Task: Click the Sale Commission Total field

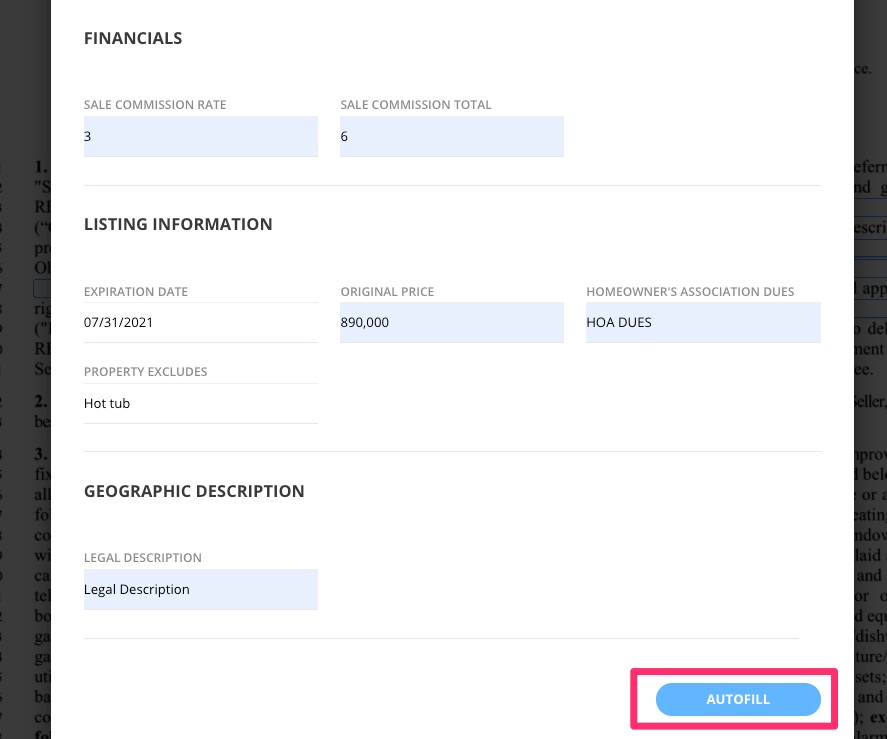Action: (x=451, y=136)
